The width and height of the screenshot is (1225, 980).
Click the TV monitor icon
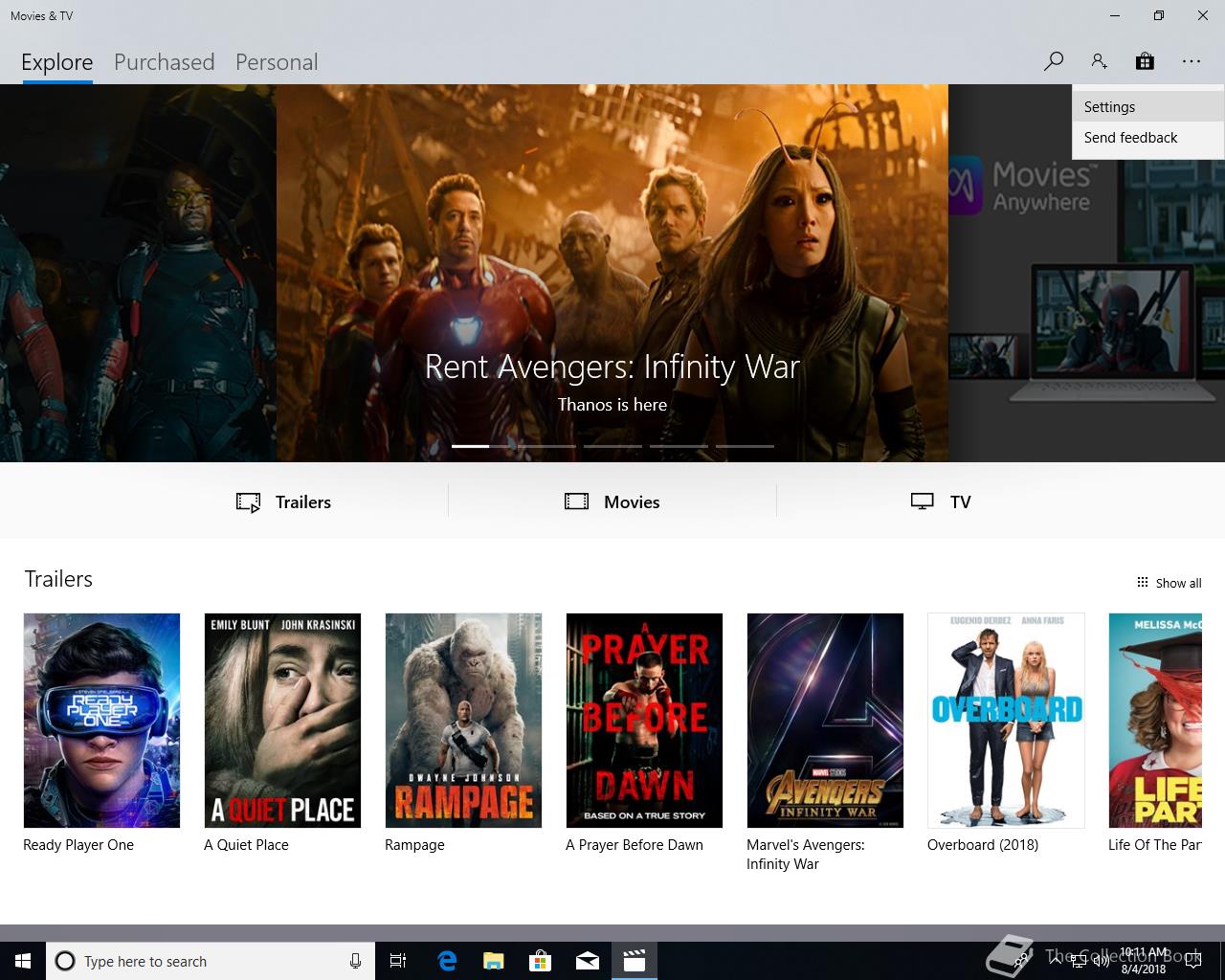click(x=922, y=501)
